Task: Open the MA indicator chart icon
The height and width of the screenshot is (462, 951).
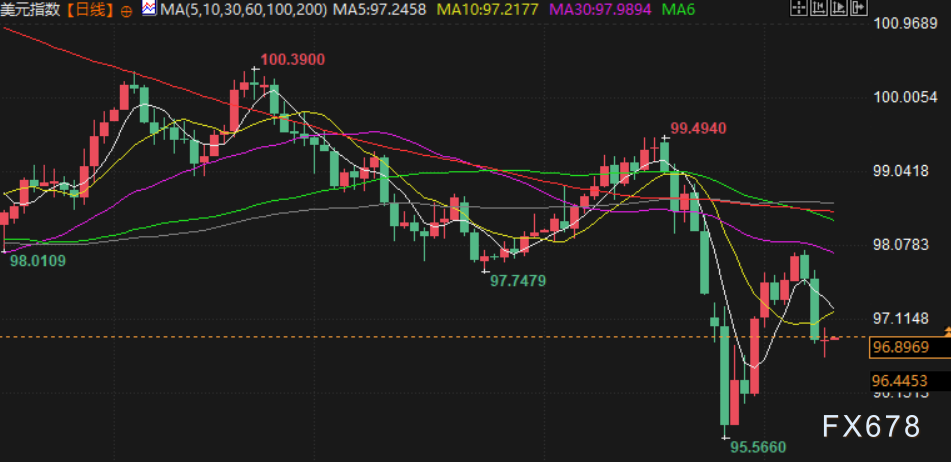Action: 149,8
